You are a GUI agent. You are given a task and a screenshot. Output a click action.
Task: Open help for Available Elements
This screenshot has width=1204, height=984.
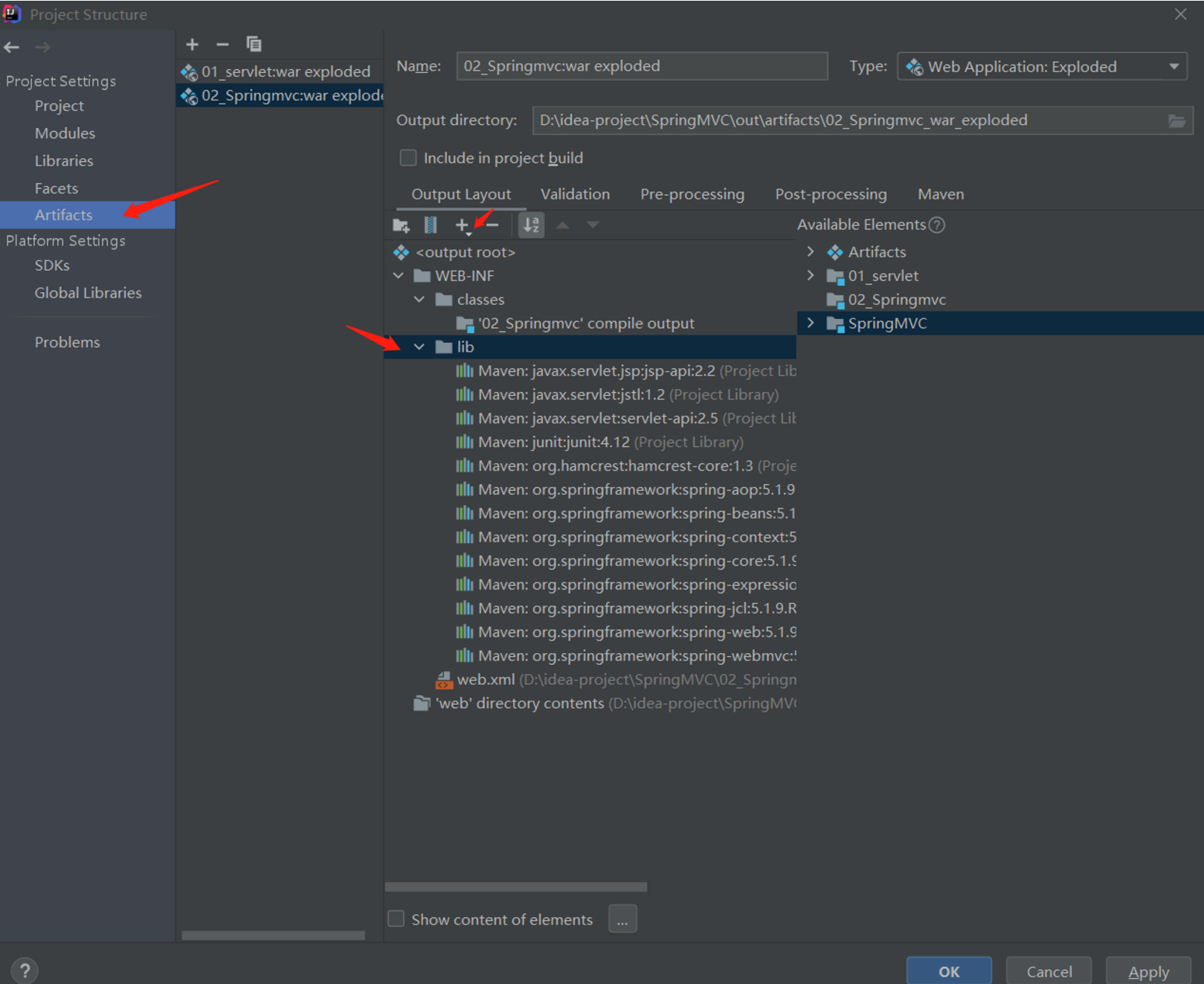pos(937,225)
